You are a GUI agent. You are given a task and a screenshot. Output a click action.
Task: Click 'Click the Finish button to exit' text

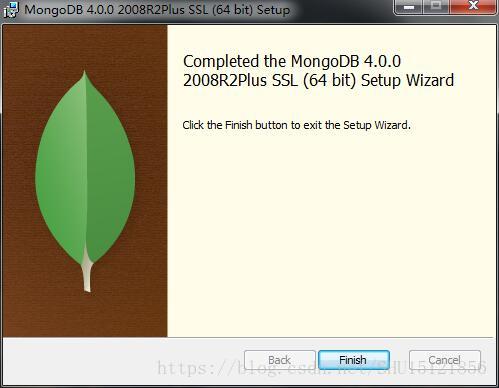point(296,125)
